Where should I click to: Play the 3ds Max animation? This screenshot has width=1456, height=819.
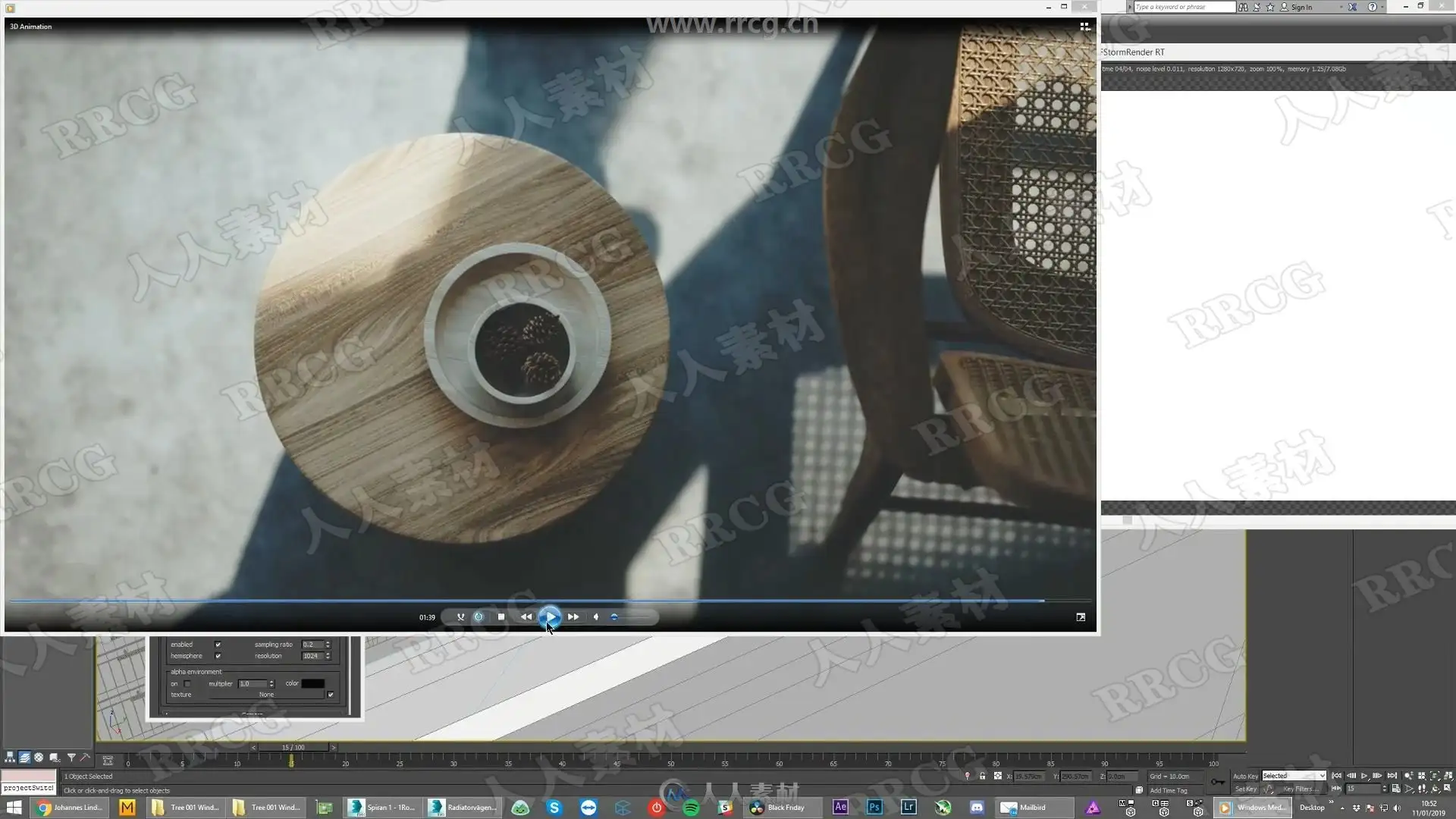pyautogui.click(x=1364, y=776)
